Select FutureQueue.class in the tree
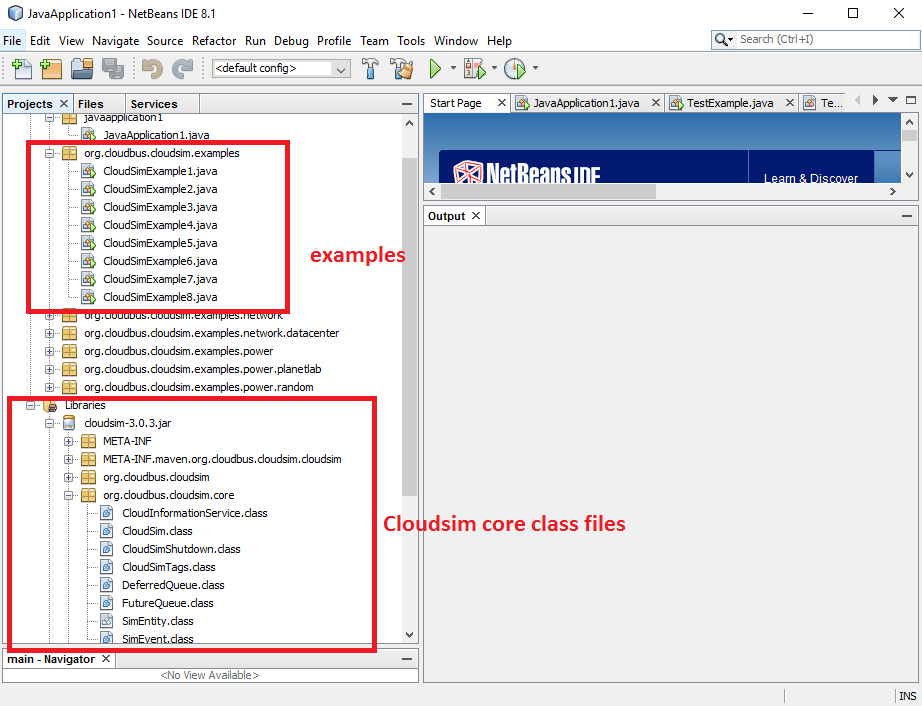This screenshot has width=922, height=706. pos(168,603)
